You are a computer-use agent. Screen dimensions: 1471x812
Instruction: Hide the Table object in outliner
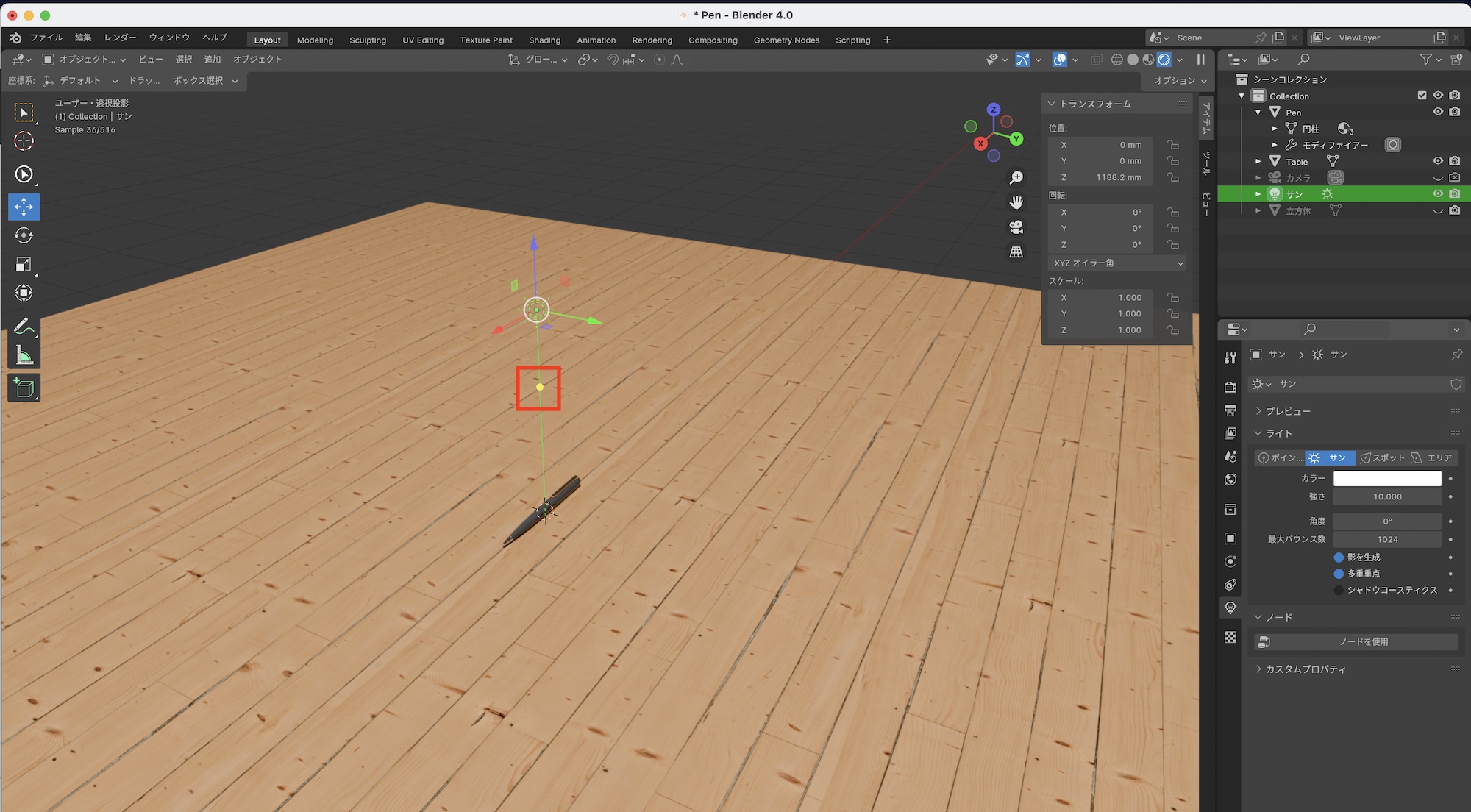pyautogui.click(x=1437, y=161)
